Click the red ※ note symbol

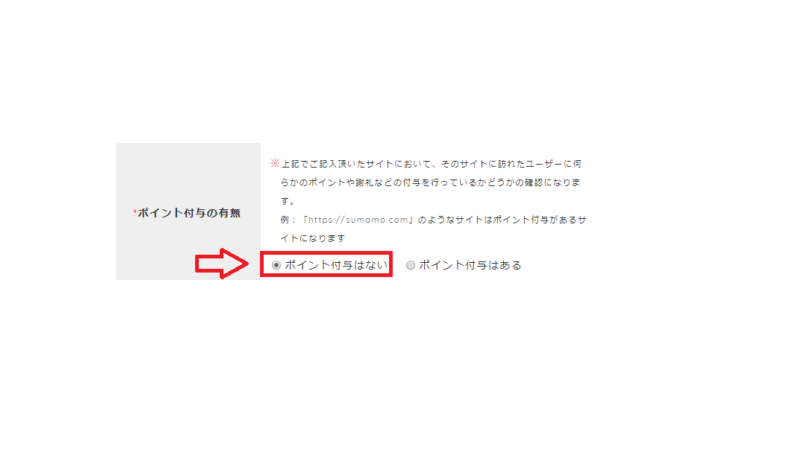(x=275, y=163)
